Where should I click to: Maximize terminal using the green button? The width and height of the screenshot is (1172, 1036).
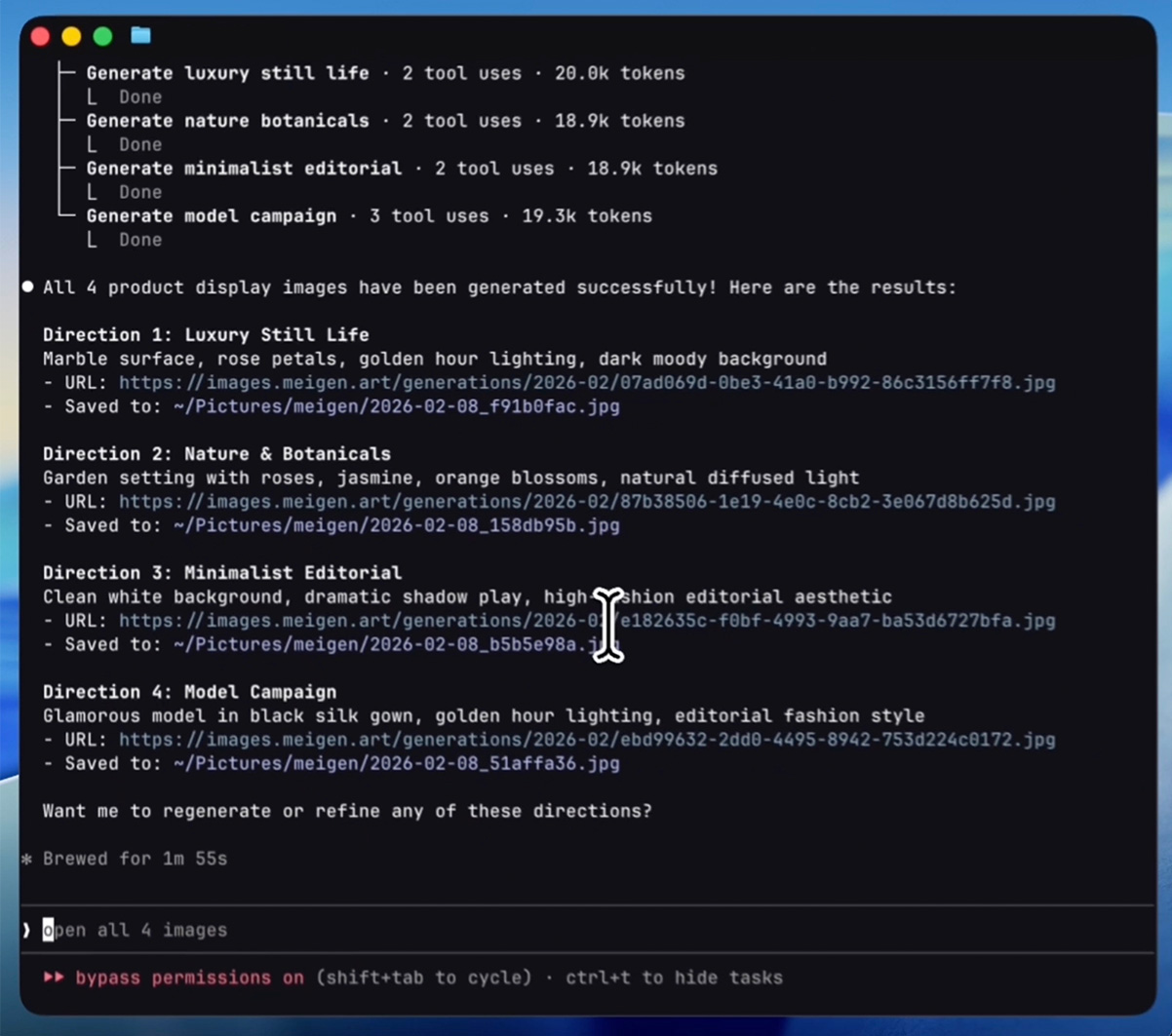point(102,36)
